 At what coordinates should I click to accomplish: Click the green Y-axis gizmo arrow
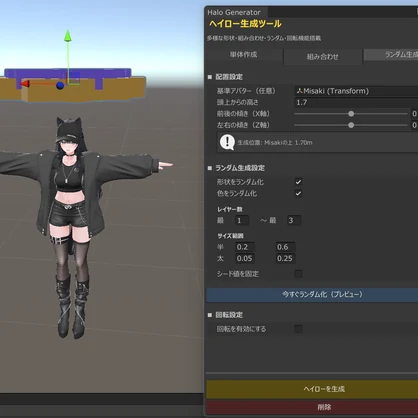tap(68, 36)
